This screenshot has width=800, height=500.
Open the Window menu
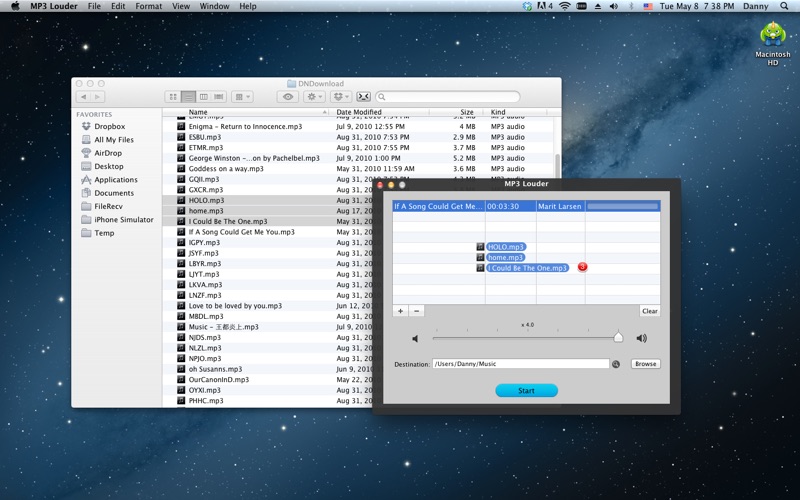tap(214, 6)
